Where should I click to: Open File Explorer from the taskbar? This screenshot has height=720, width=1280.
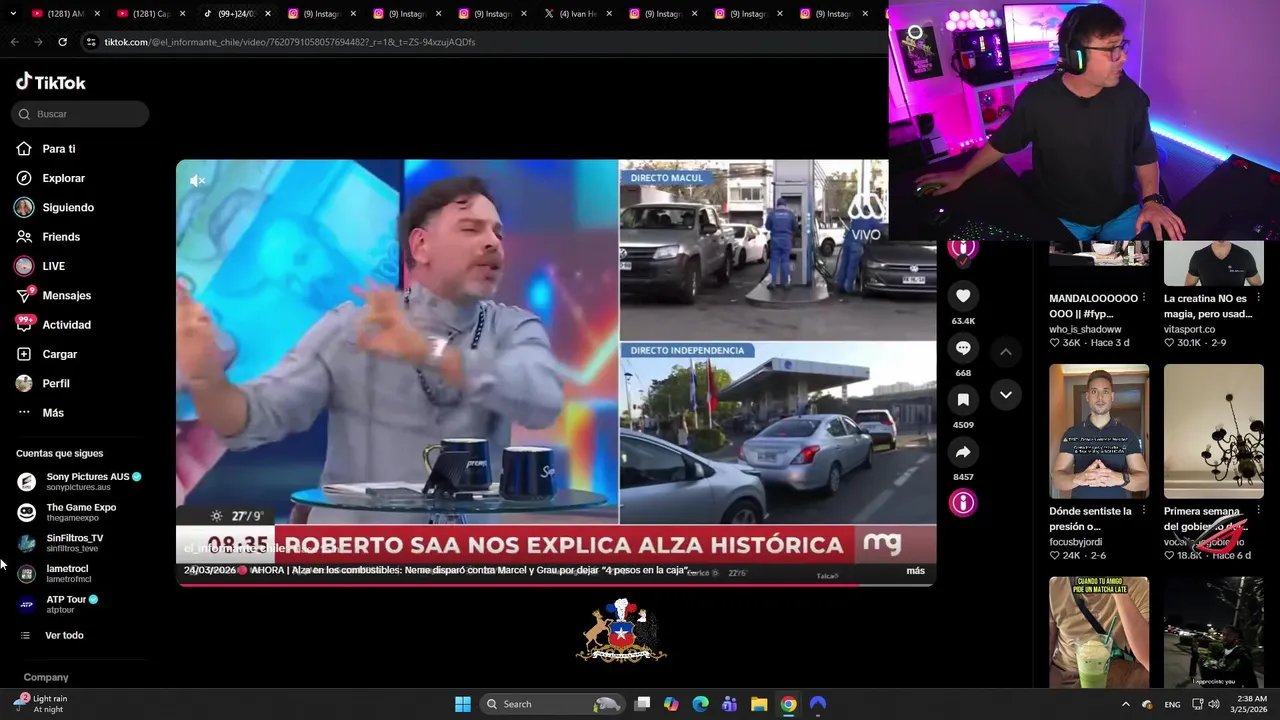pos(759,704)
